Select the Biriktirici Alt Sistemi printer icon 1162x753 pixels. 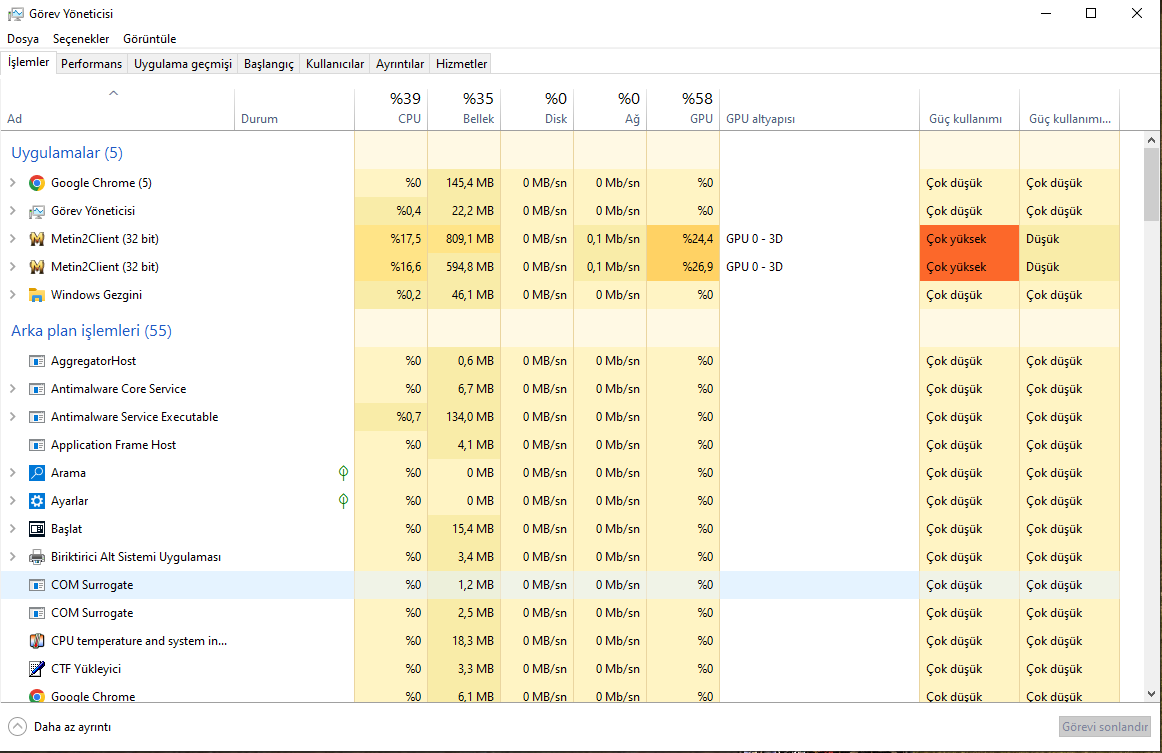click(x=37, y=557)
